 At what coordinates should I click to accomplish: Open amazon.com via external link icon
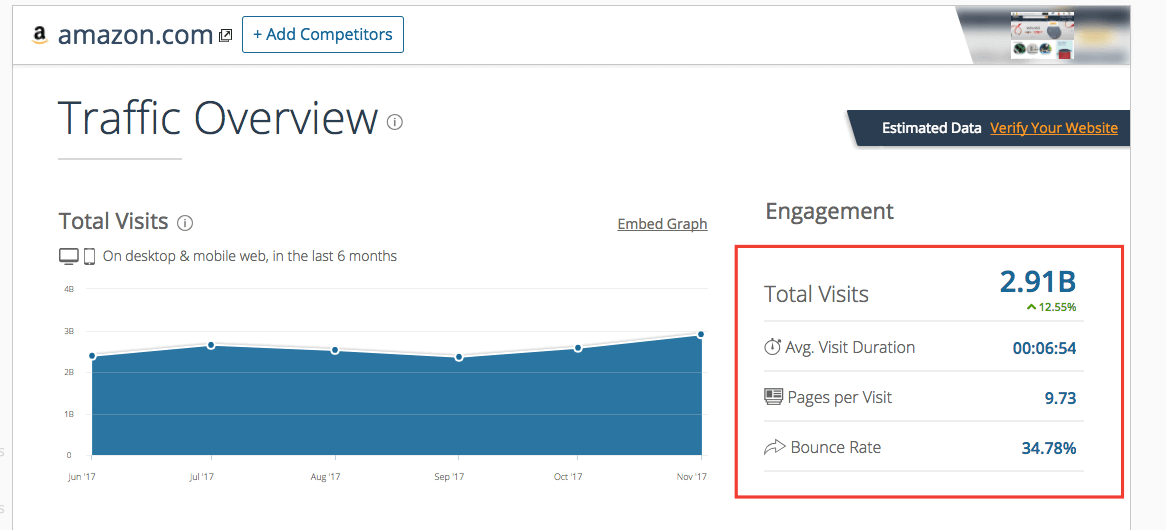tap(226, 36)
